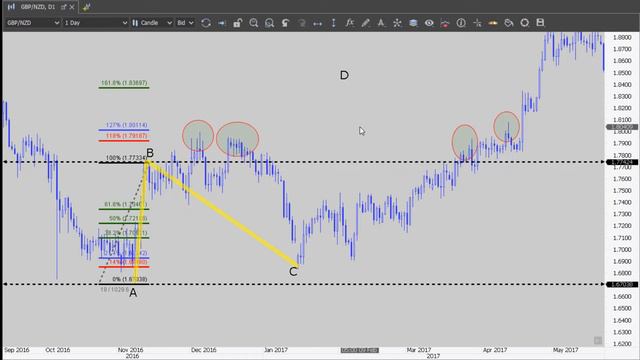This screenshot has width=640, height=360.
Task: Toggle the chart lock icon
Action: [x=238, y=23]
